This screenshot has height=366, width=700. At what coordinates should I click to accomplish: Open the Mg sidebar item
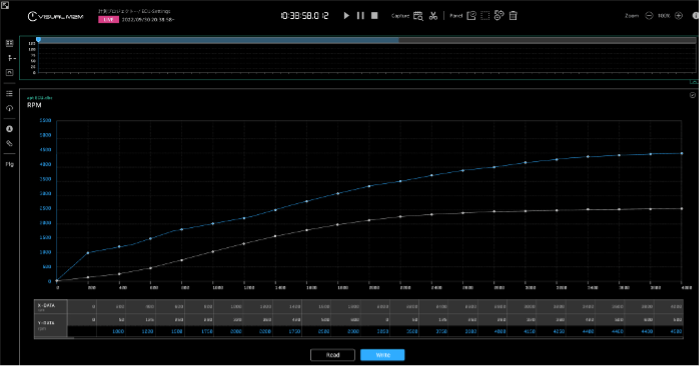pyautogui.click(x=9, y=164)
